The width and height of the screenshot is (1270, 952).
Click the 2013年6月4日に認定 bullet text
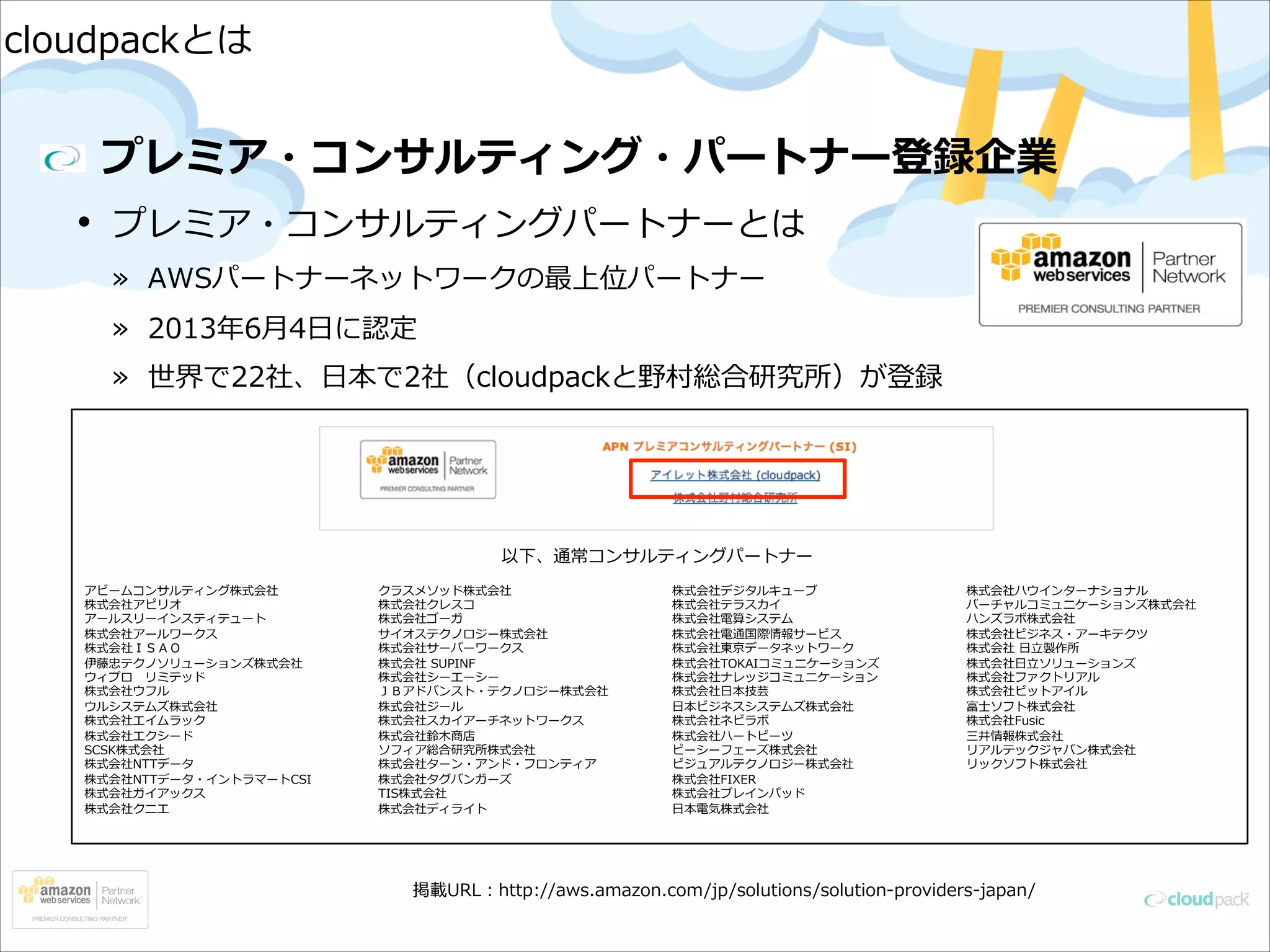point(282,328)
